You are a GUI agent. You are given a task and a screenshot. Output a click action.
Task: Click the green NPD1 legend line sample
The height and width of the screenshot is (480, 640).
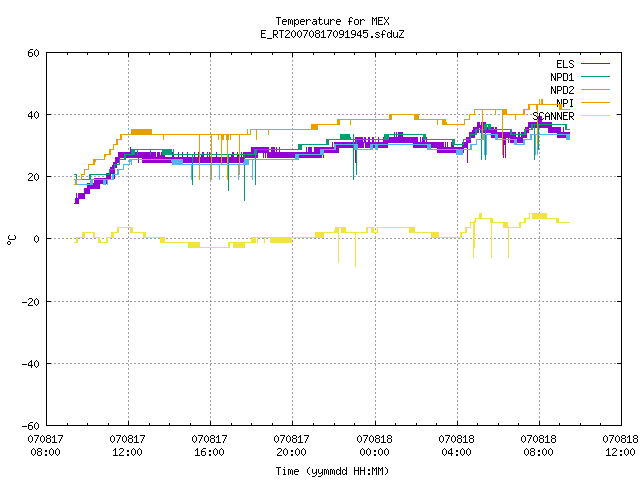[x=596, y=76]
